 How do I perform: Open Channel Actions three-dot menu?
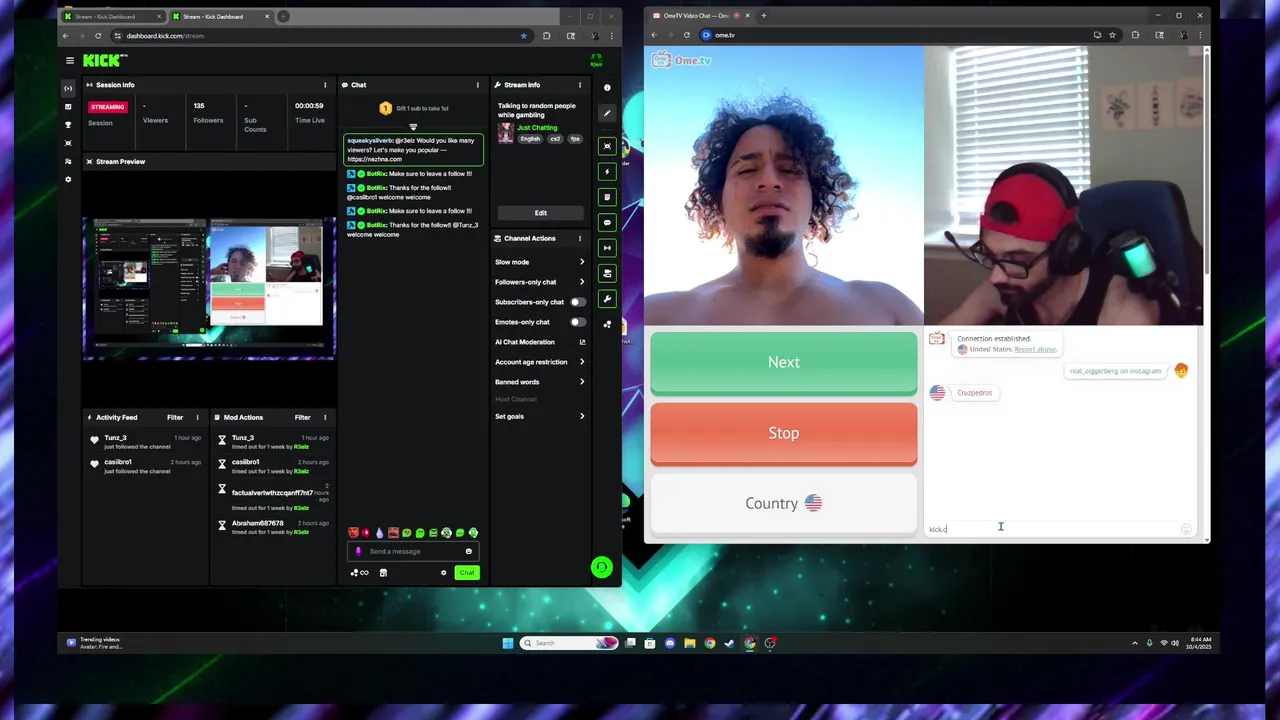click(x=579, y=238)
